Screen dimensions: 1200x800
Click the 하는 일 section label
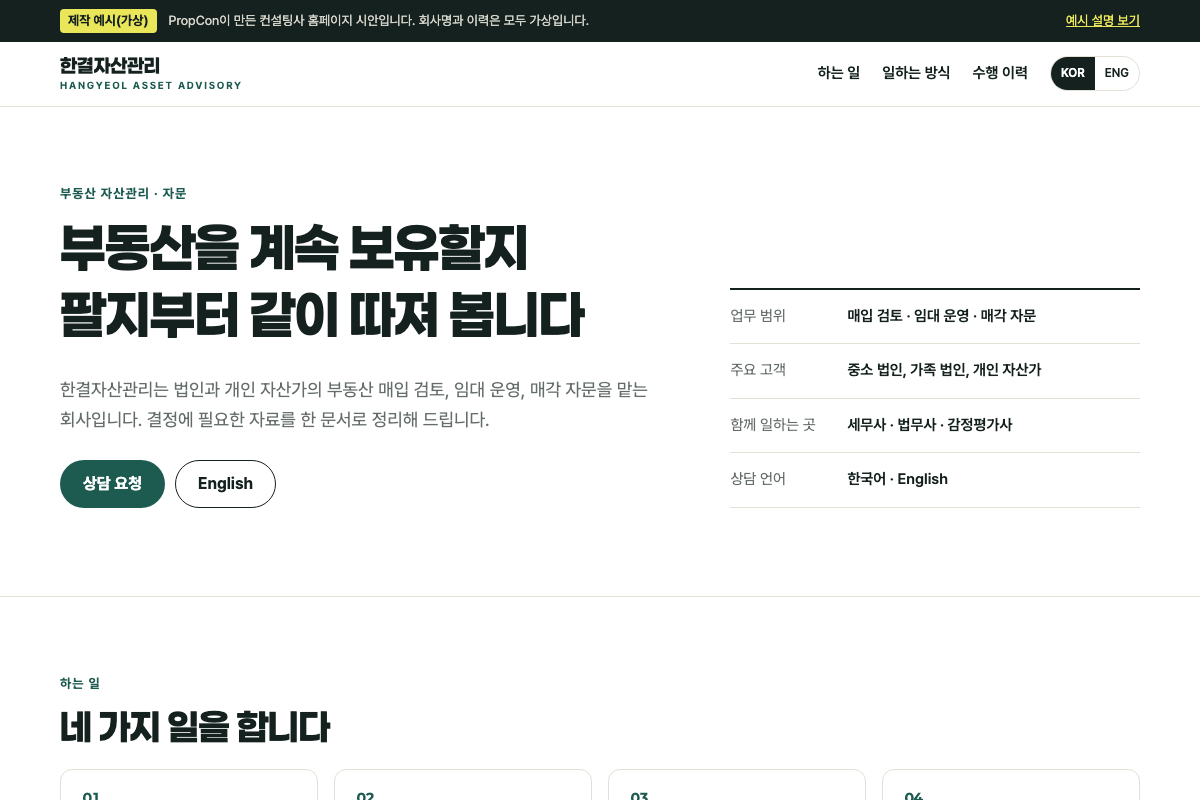pyautogui.click(x=80, y=683)
